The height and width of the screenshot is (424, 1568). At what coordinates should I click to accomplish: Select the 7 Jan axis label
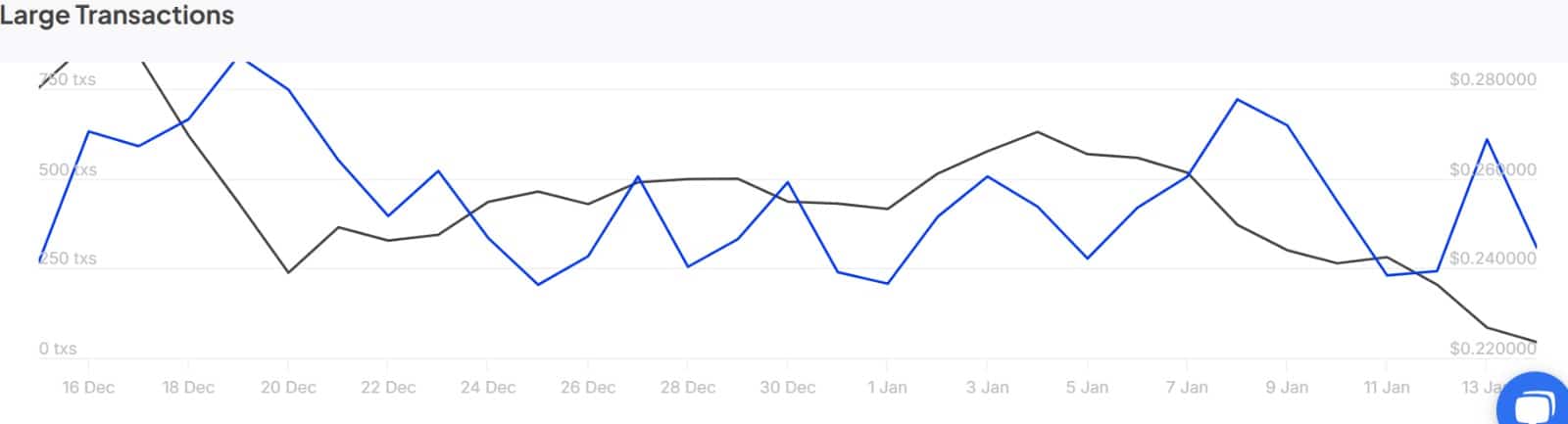pos(1188,388)
